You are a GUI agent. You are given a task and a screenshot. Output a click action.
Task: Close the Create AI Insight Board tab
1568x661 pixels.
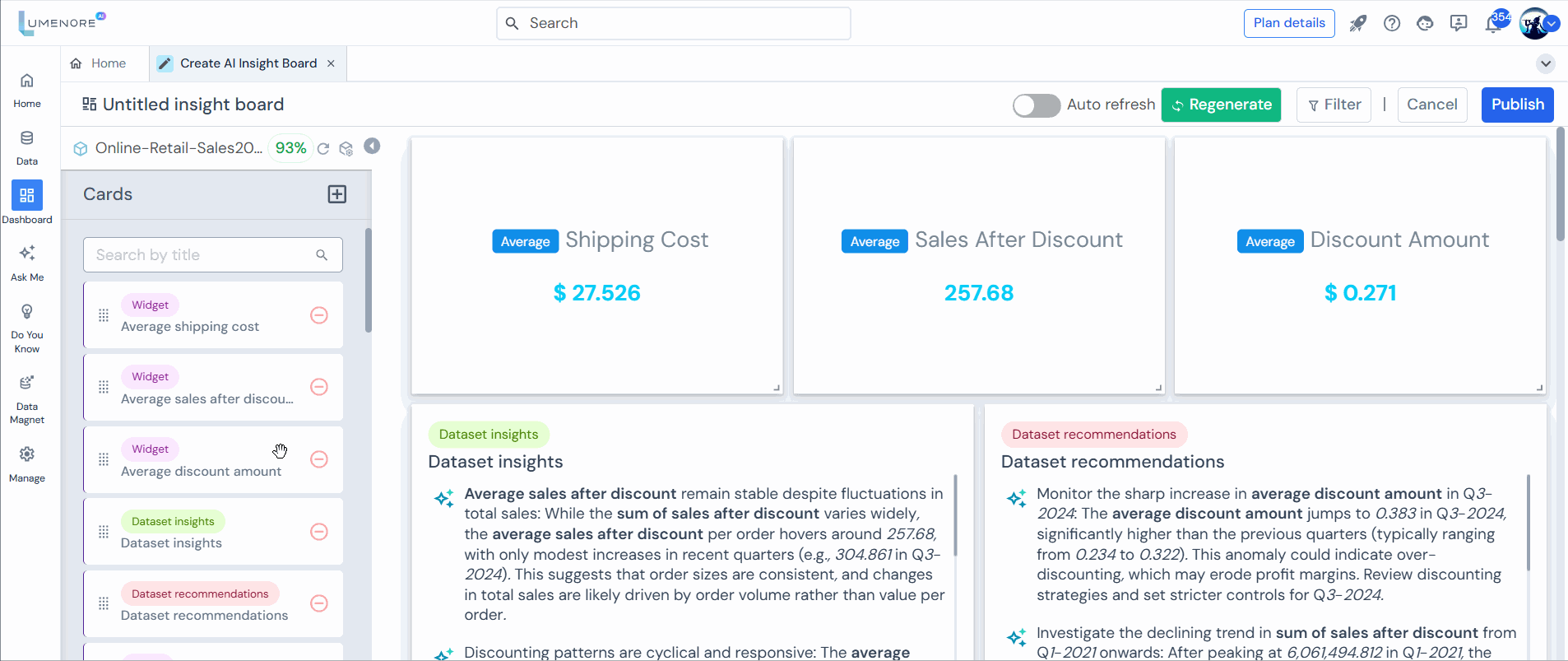pos(331,63)
